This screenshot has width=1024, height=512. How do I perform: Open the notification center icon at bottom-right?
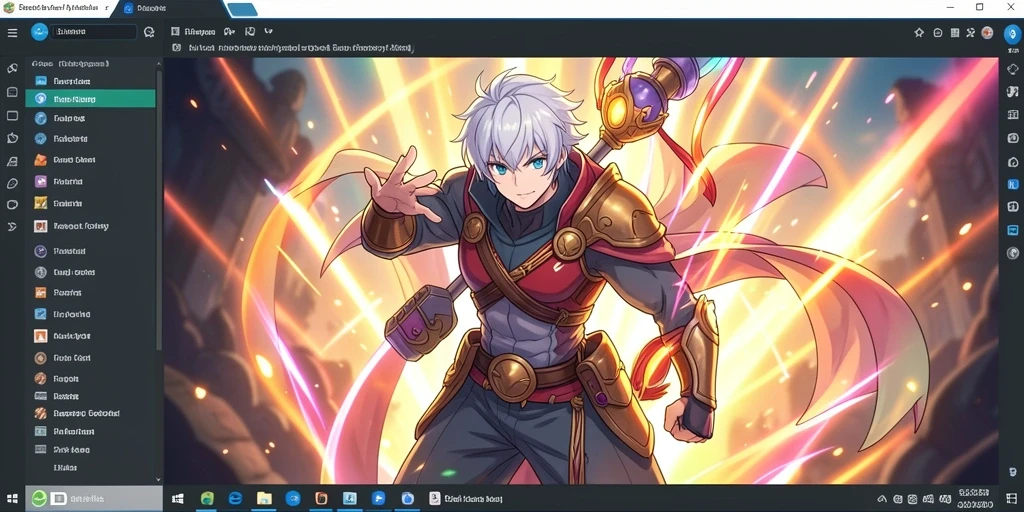[x=1012, y=499]
